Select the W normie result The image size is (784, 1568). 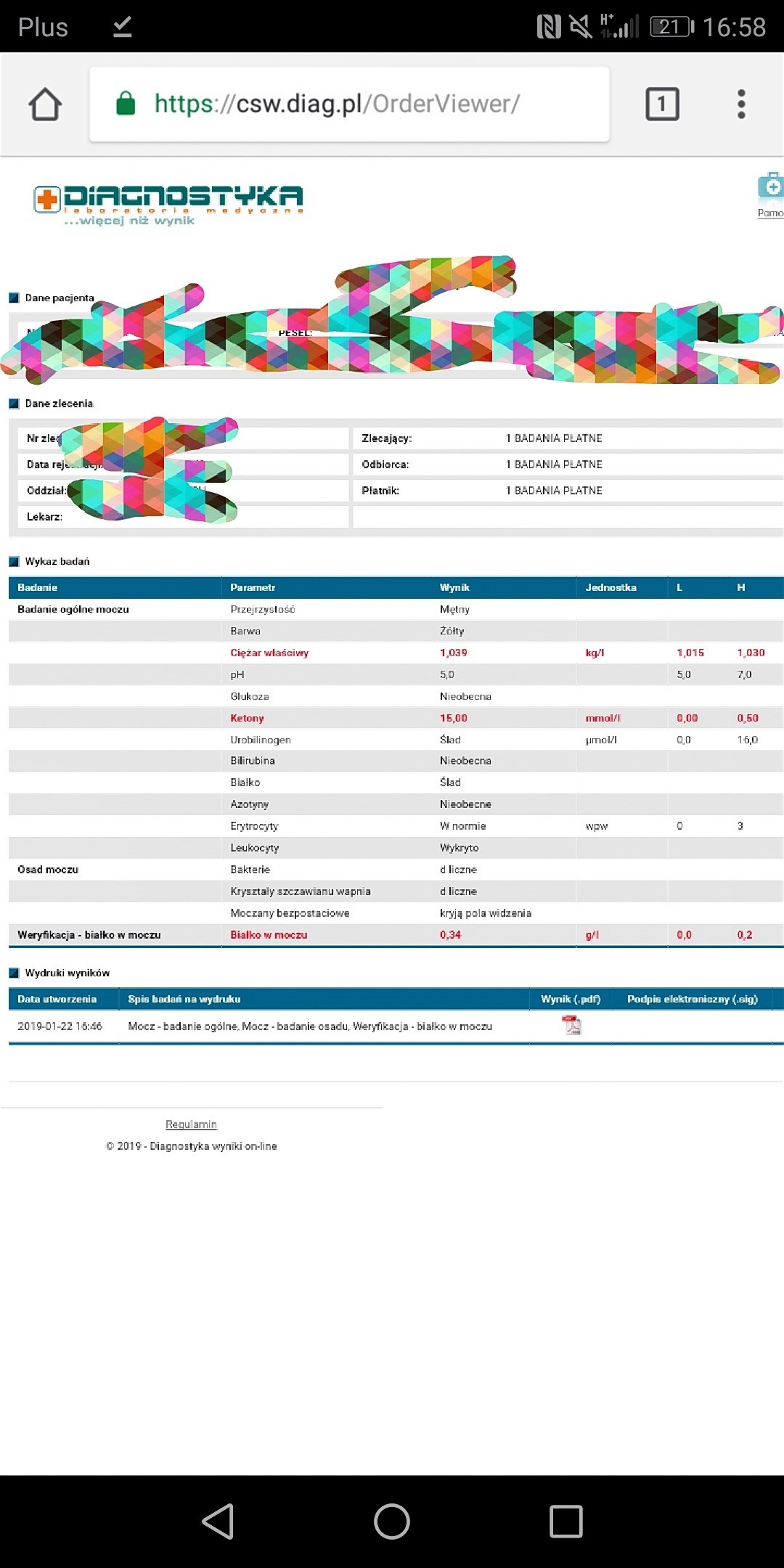(x=462, y=826)
